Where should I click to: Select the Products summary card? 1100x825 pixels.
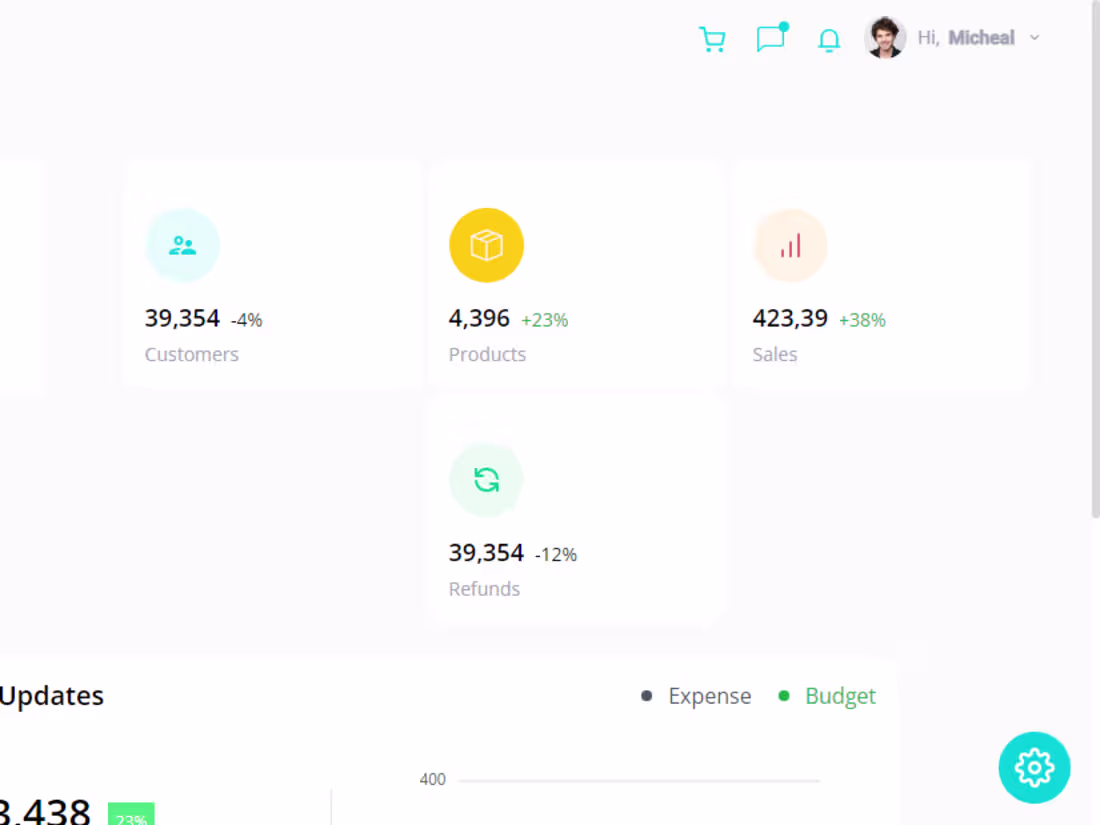576,275
